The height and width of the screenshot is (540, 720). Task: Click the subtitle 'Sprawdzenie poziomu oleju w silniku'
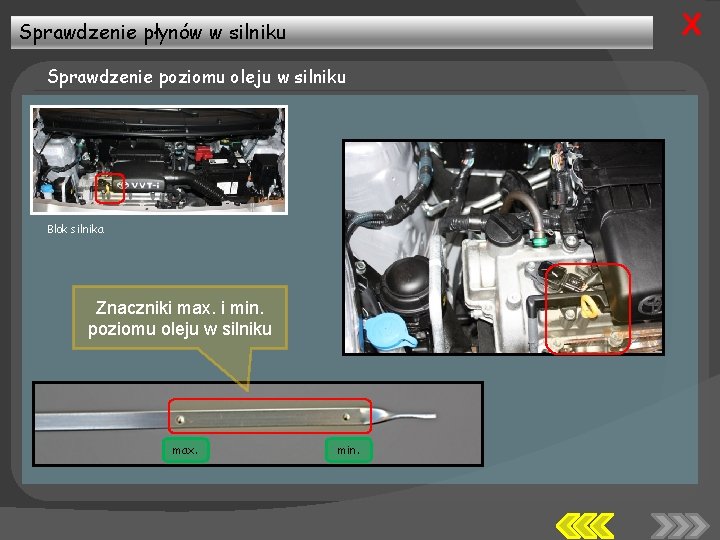[197, 77]
